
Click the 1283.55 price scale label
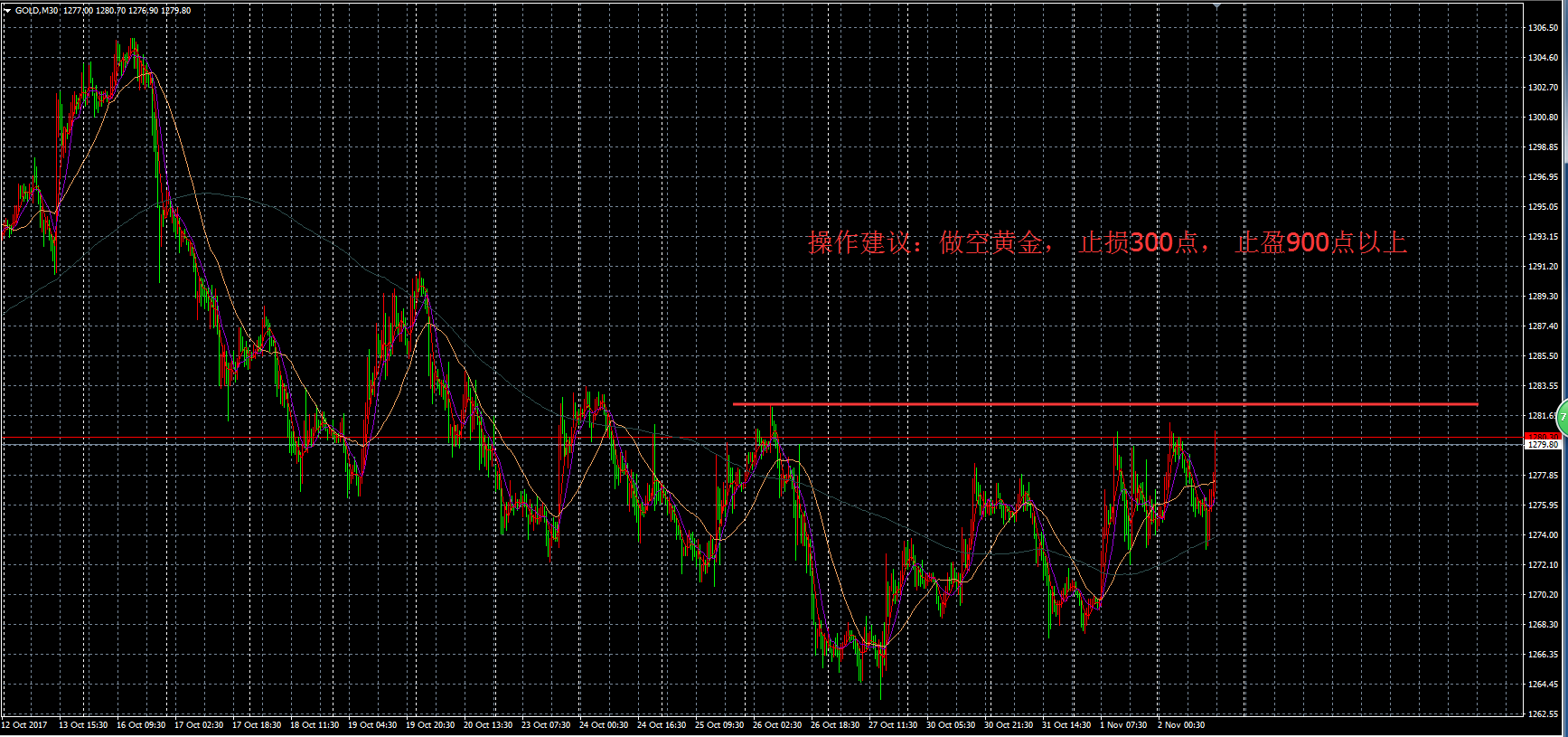click(x=1543, y=386)
